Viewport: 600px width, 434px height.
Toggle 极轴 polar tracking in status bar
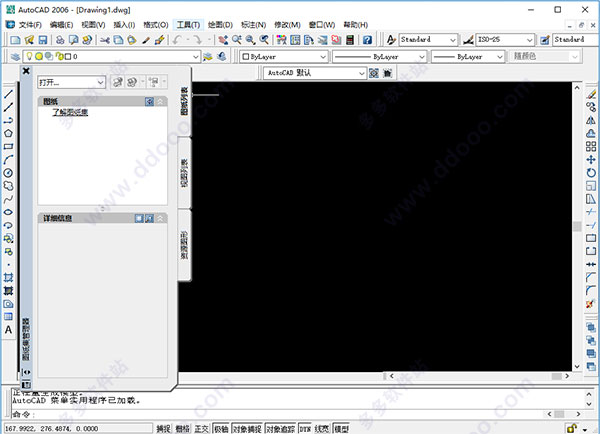click(221, 429)
